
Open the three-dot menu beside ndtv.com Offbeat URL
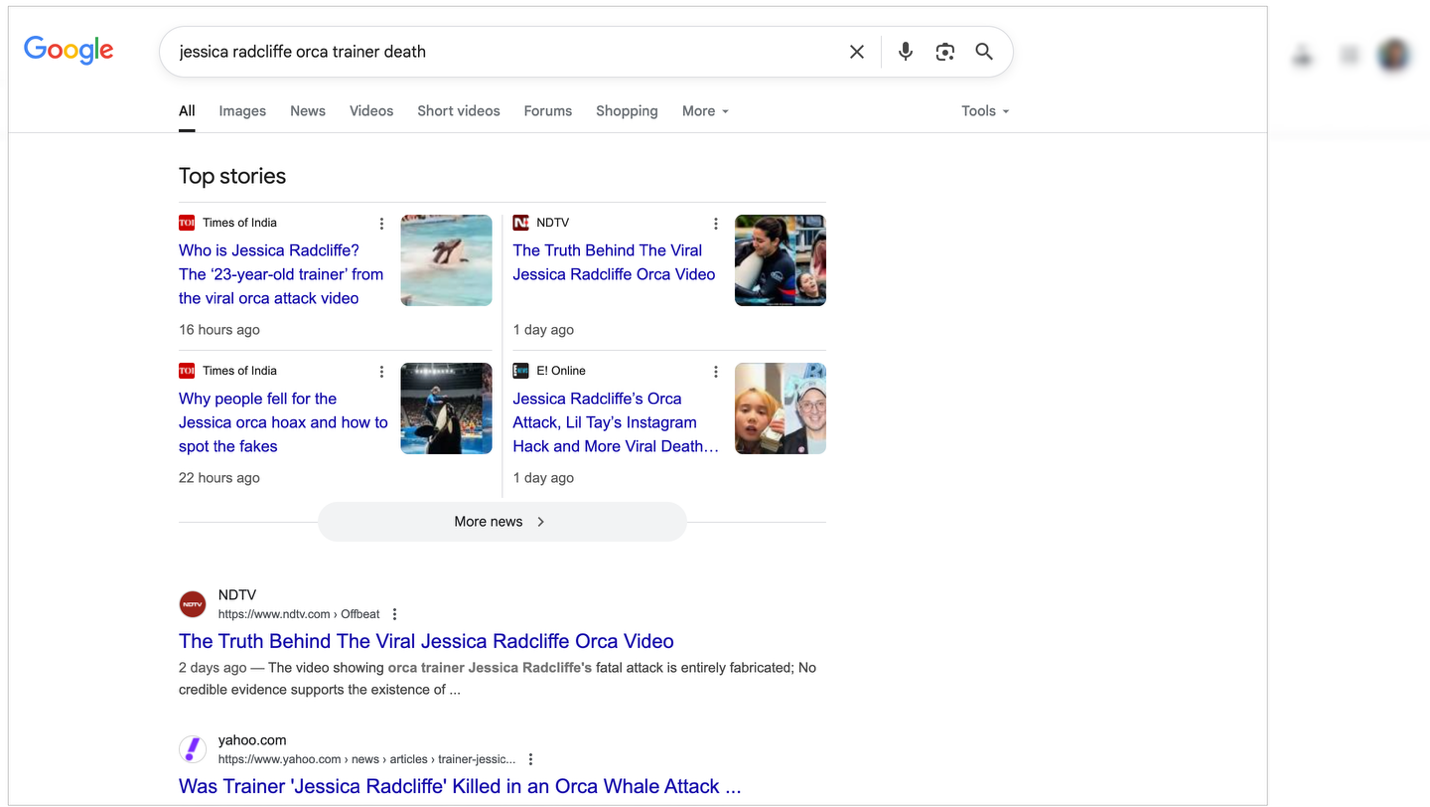[395, 614]
